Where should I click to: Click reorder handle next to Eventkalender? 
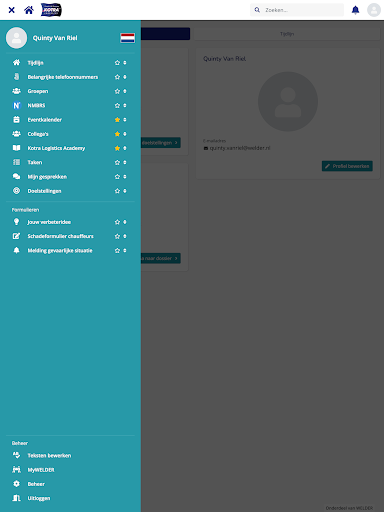125,120
